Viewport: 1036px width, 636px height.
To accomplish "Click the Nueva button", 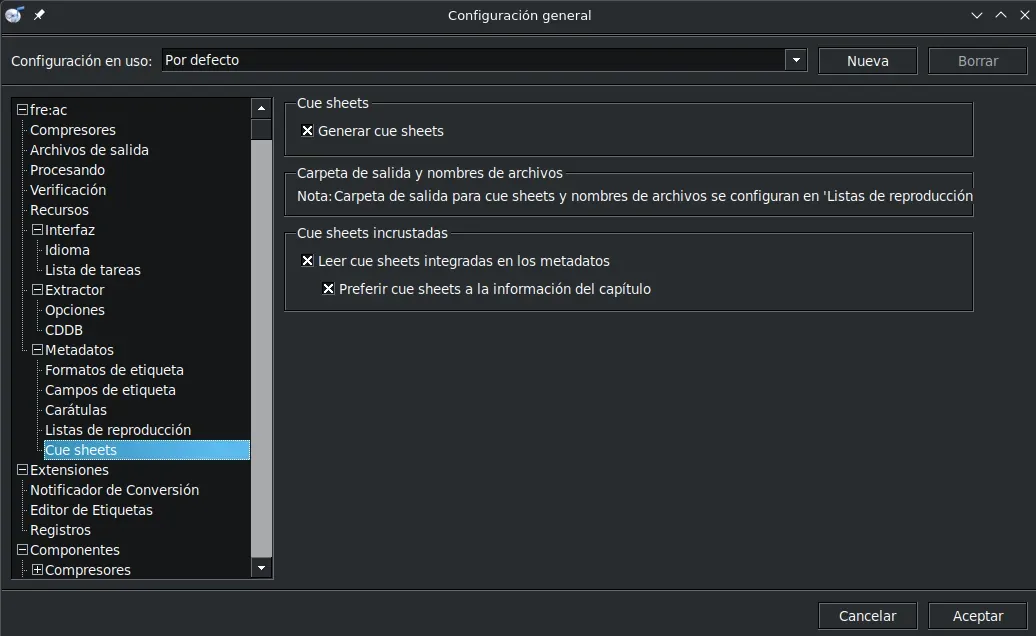I will click(x=866, y=60).
